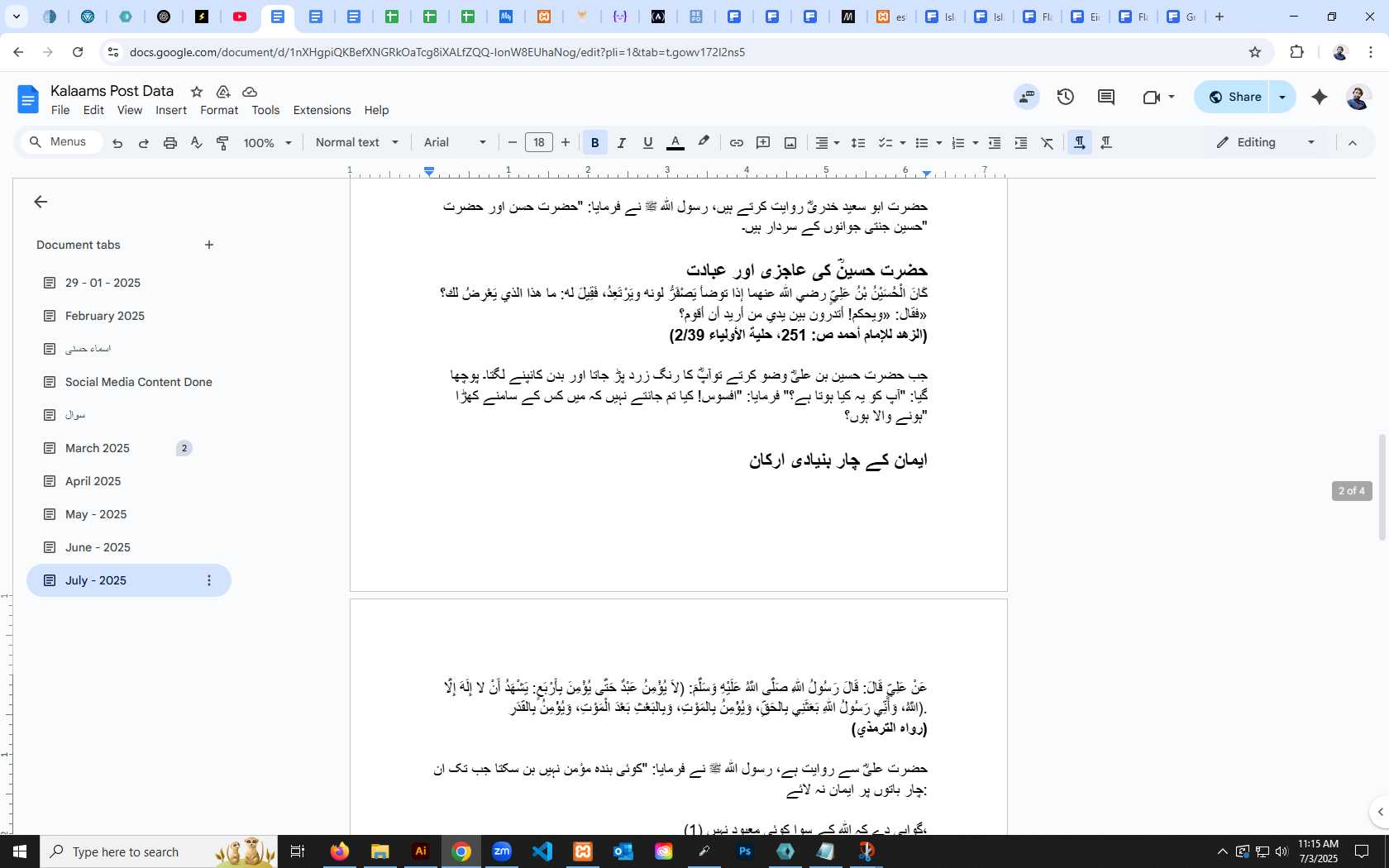Insert a link via the link icon

click(736, 143)
